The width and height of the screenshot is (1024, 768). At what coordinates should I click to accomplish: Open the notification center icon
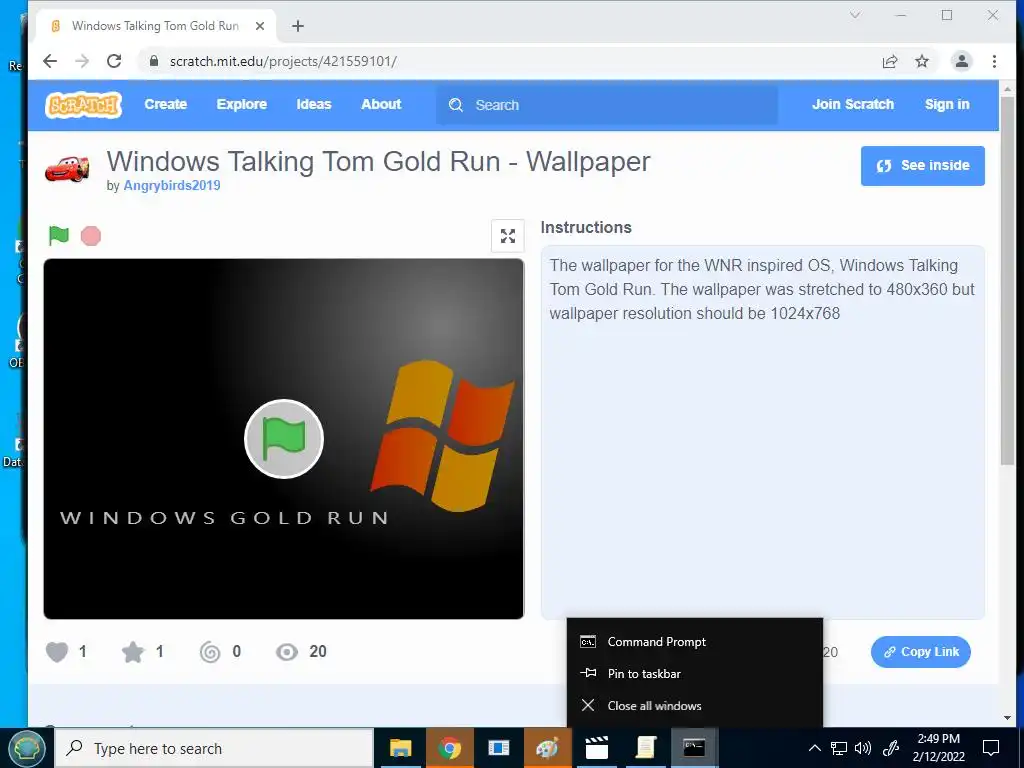[x=991, y=748]
